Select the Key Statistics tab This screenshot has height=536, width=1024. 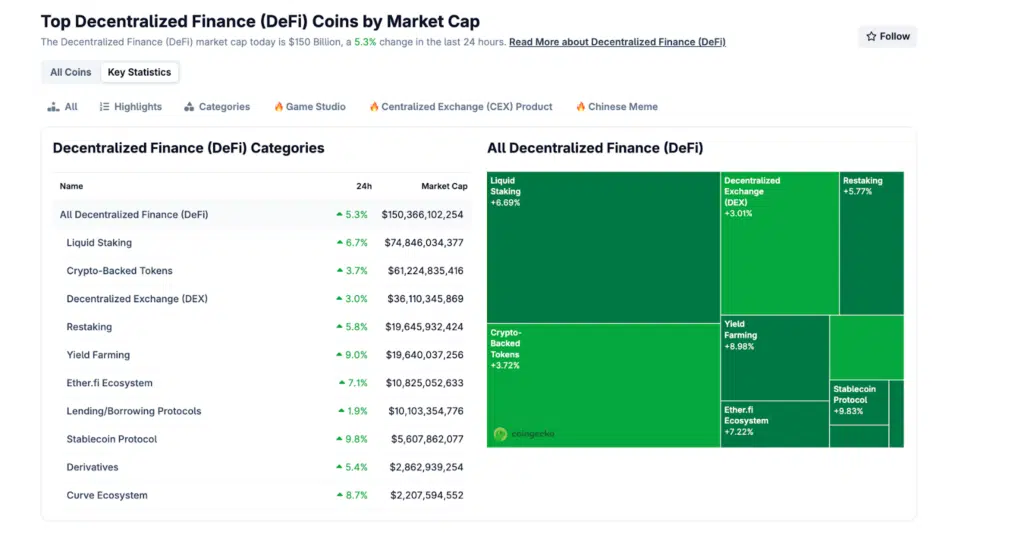coord(140,72)
